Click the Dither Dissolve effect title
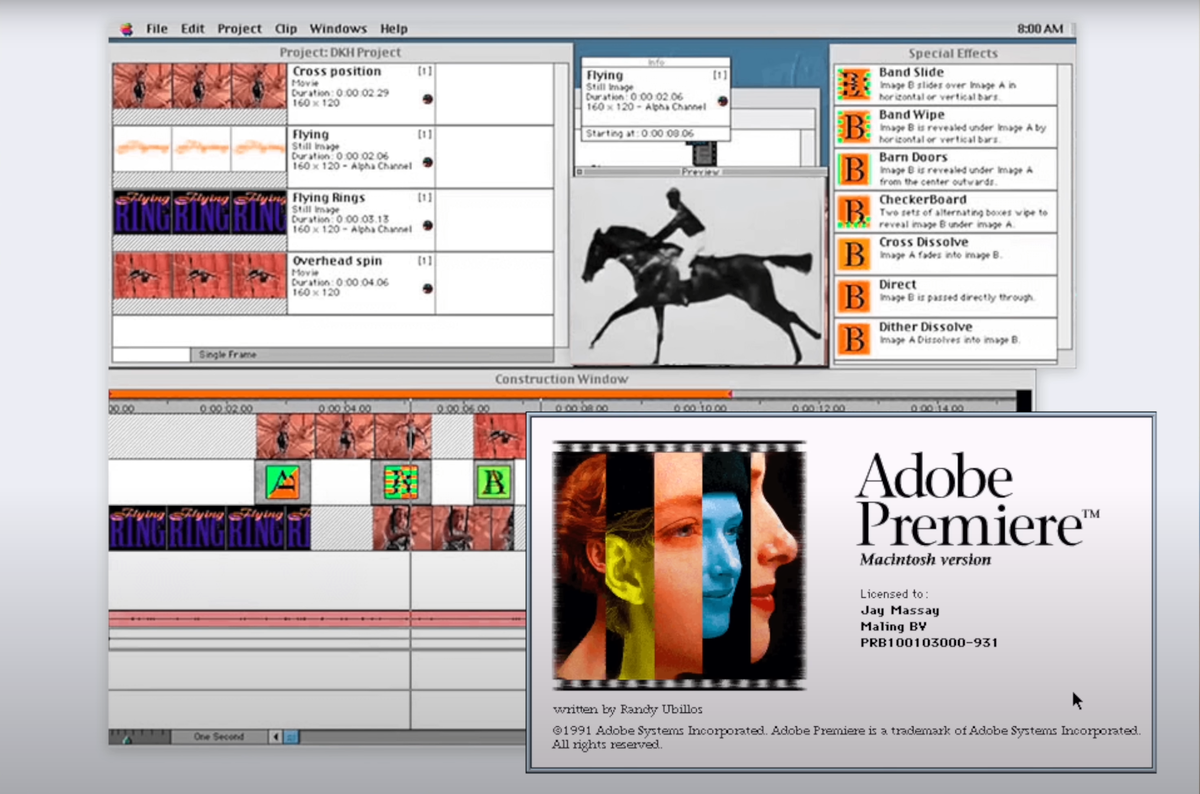Screen dimensions: 1200x794 coord(926,327)
